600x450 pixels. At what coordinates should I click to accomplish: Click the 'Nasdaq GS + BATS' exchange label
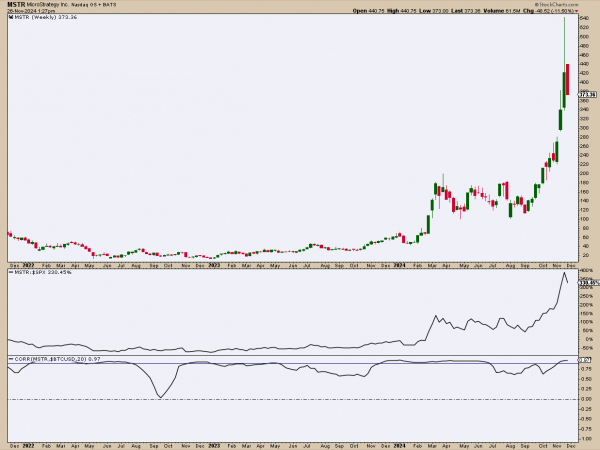[x=93, y=5]
